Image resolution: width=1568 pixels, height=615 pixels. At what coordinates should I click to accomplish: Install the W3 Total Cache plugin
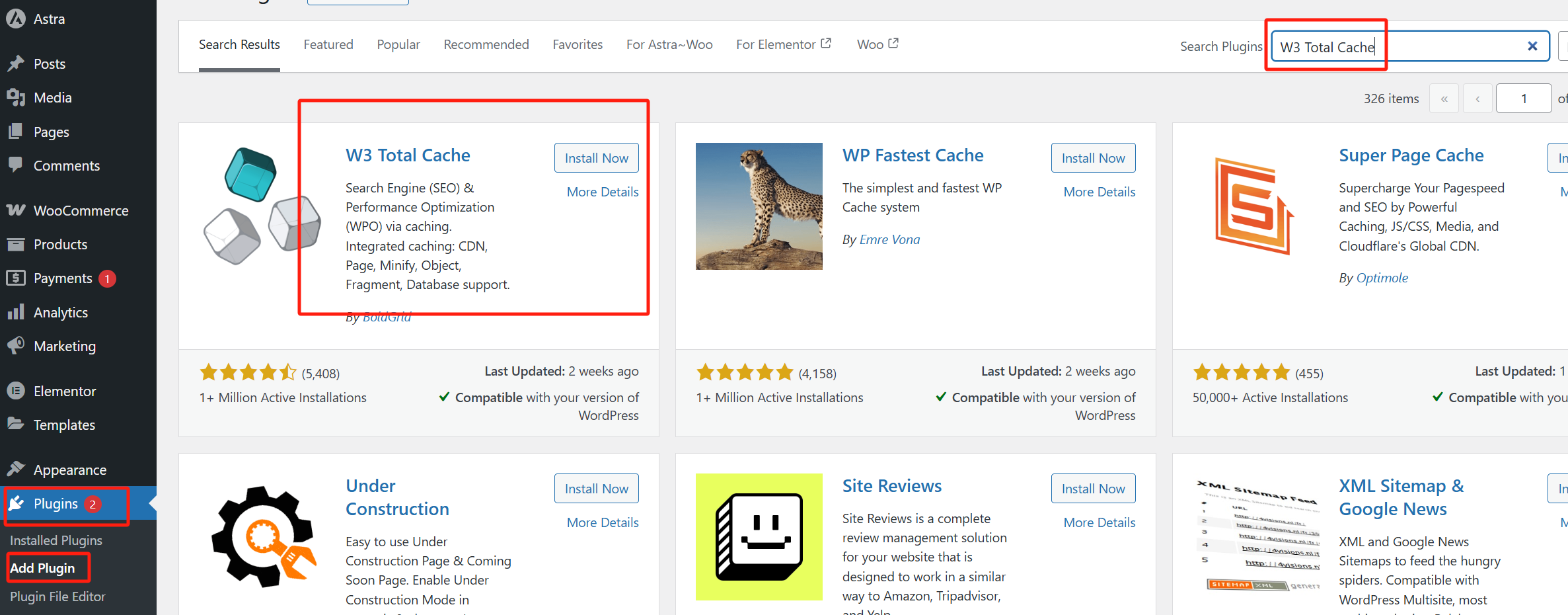tap(596, 158)
